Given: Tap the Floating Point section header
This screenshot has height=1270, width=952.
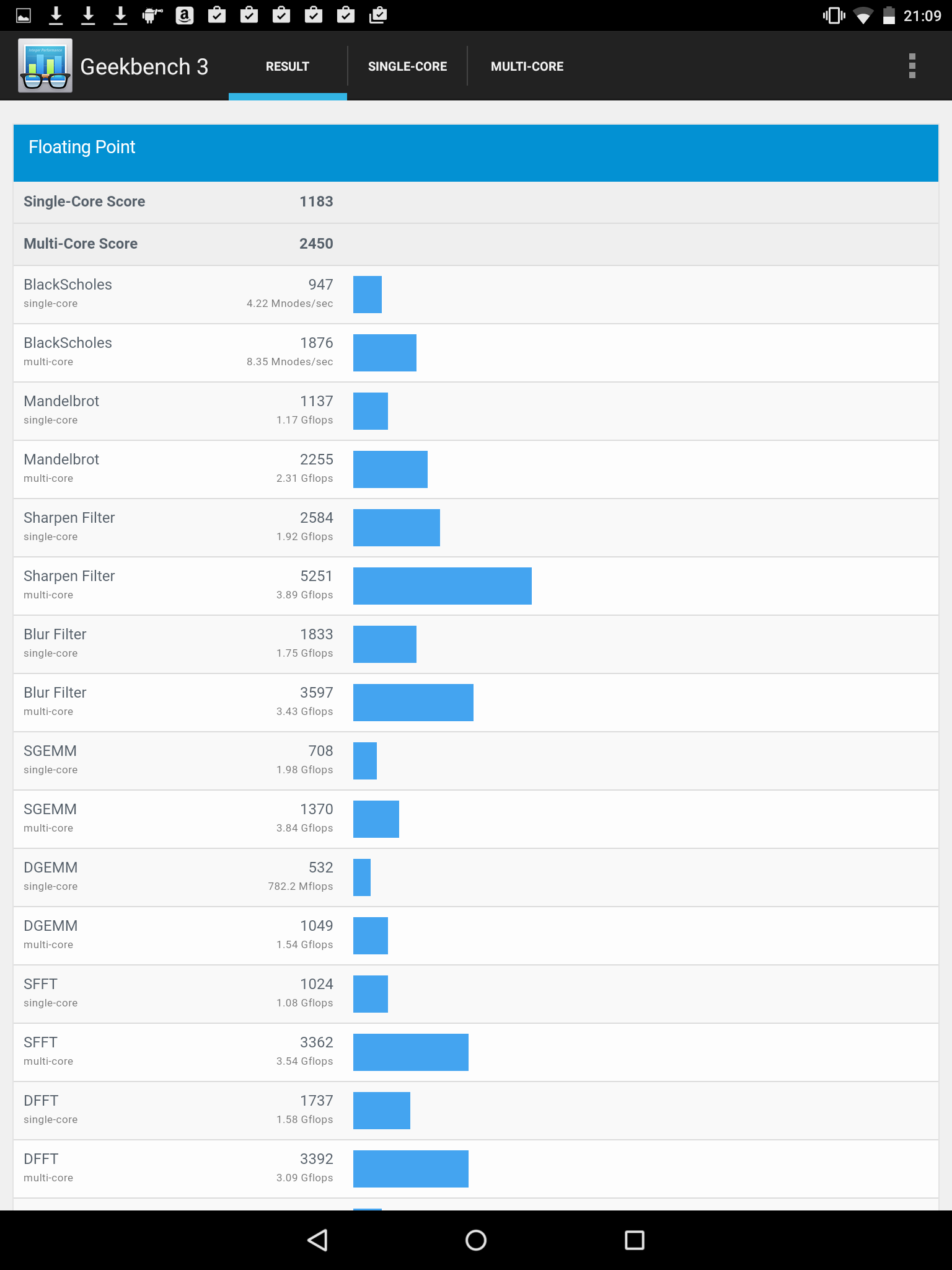Looking at the screenshot, I should [x=476, y=153].
